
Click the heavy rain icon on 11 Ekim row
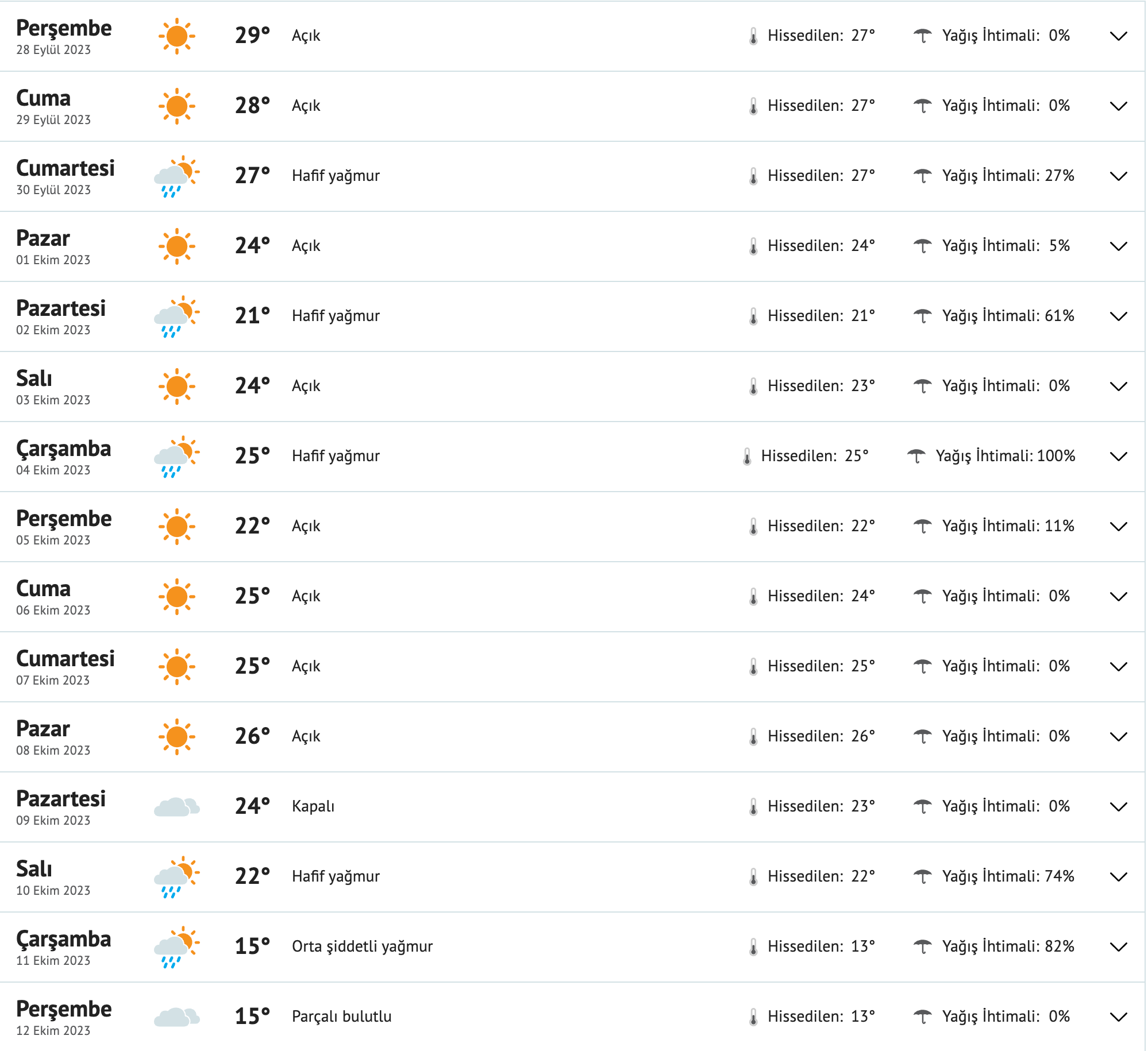[x=176, y=946]
